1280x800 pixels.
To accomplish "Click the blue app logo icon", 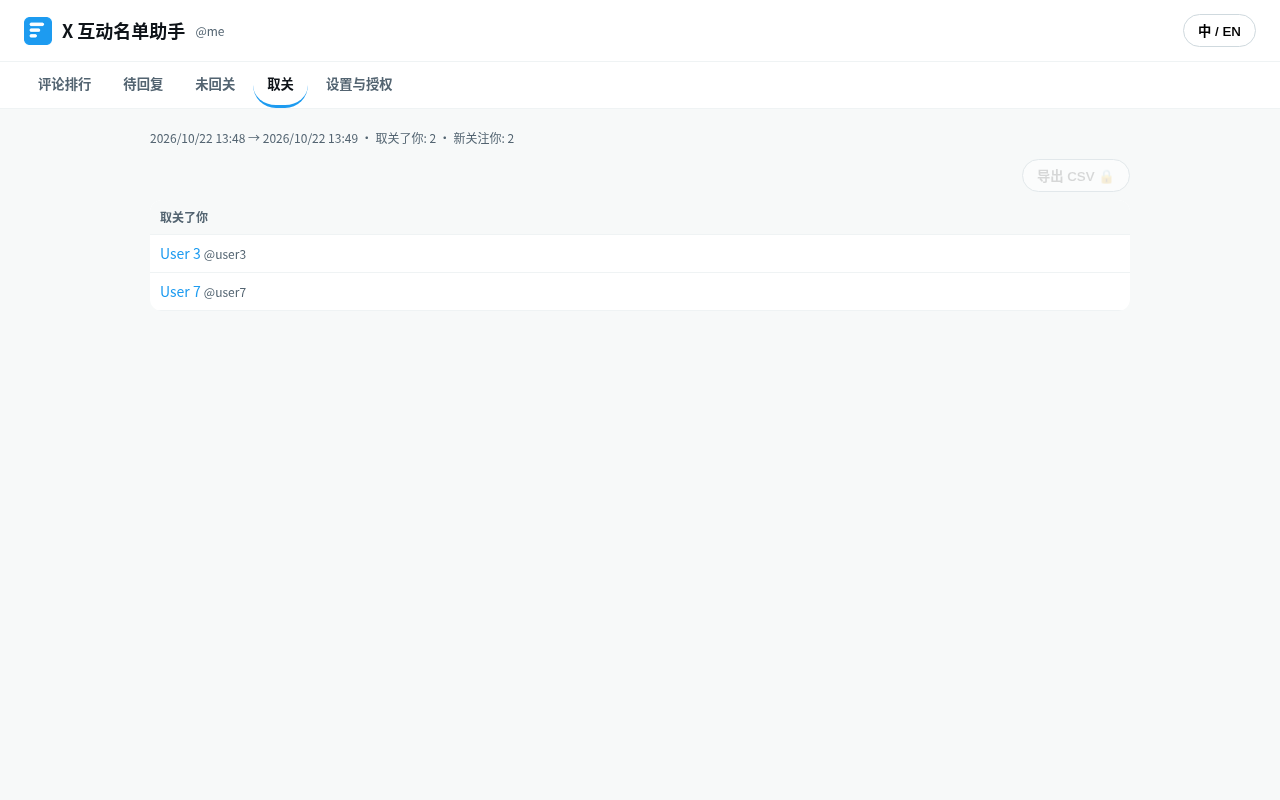I will [38, 31].
